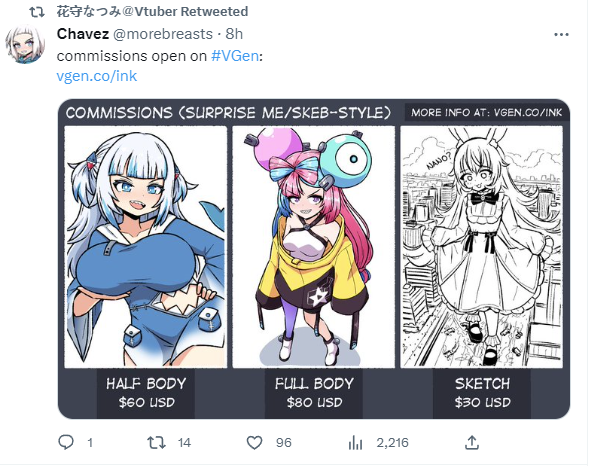The width and height of the screenshot is (589, 466).
Task: Click the 2,216 views count
Action: (392, 443)
